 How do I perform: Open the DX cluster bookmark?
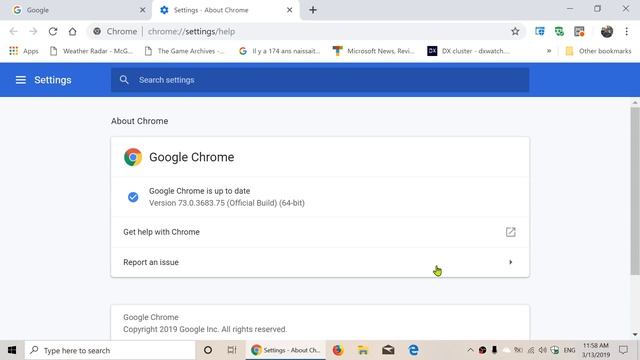469,51
